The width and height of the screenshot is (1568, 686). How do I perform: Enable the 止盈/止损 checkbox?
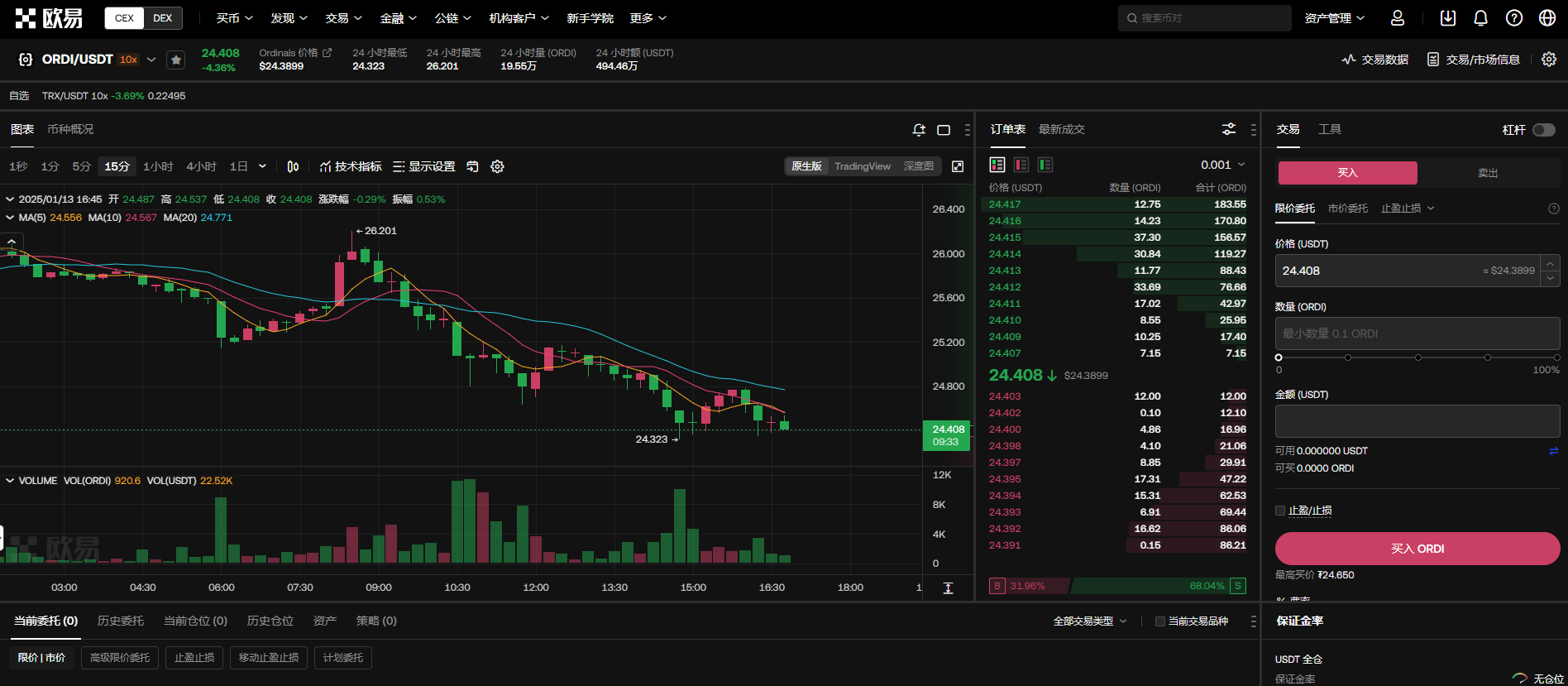1280,511
